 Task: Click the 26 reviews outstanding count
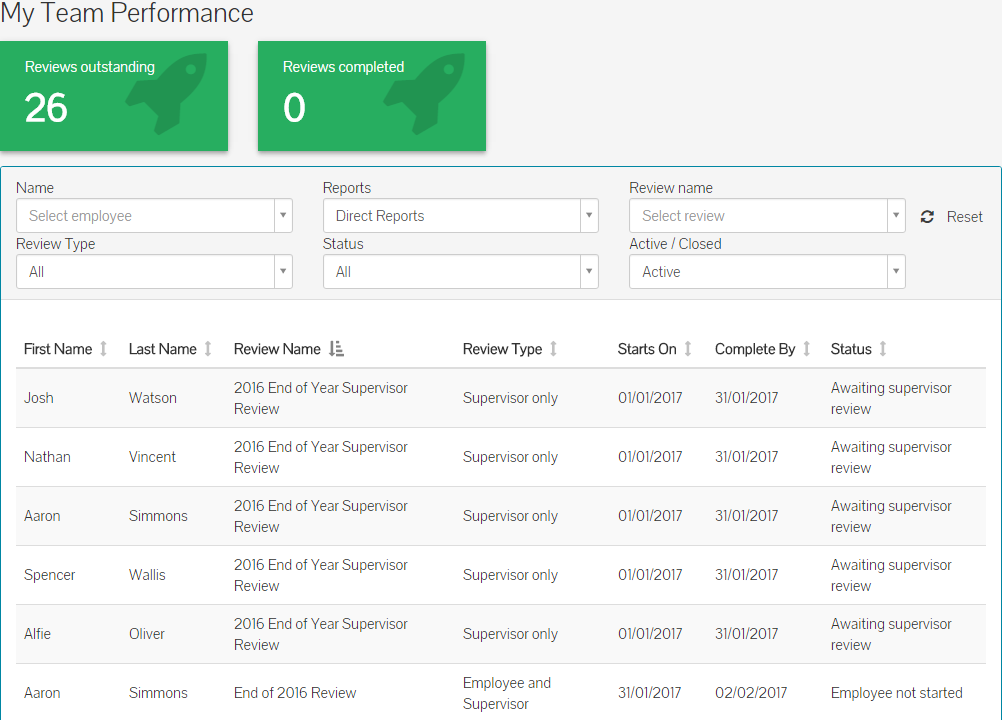click(x=46, y=107)
